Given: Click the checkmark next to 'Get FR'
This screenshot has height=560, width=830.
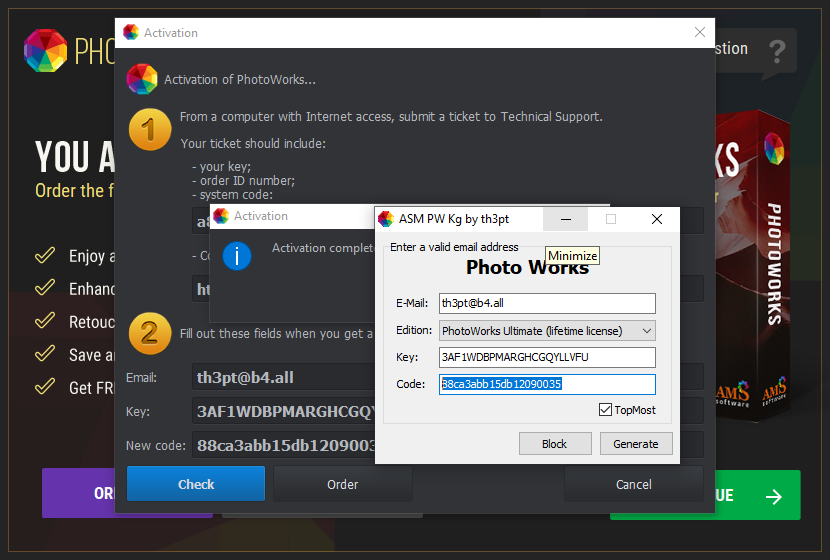Looking at the screenshot, I should point(45,386).
